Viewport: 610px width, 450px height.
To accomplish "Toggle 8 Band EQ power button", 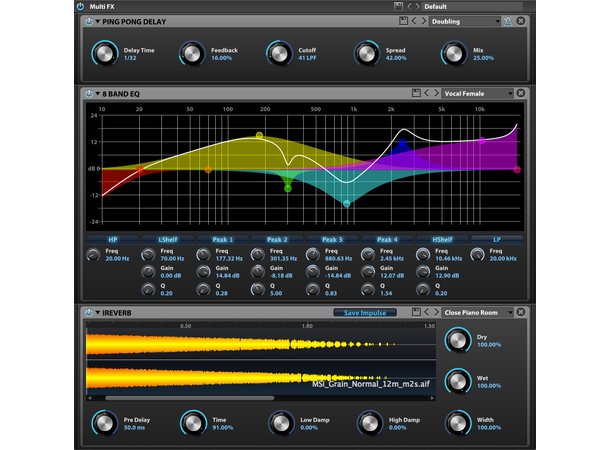I will click(x=89, y=93).
